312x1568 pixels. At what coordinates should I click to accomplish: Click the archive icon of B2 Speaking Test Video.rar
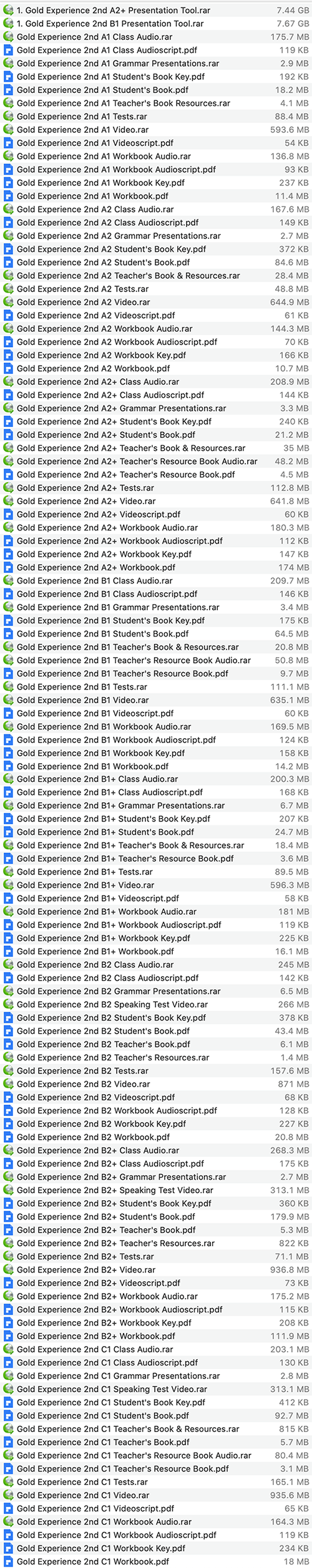click(x=8, y=1004)
